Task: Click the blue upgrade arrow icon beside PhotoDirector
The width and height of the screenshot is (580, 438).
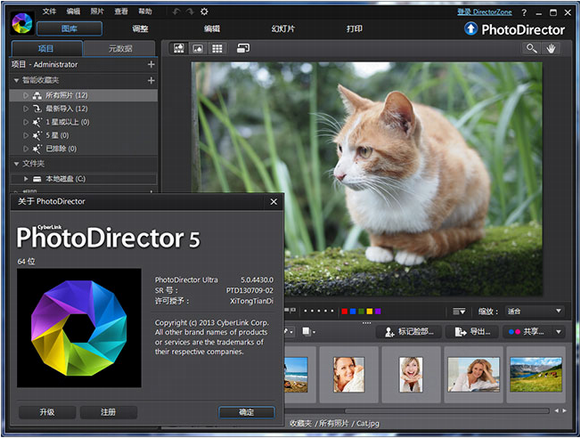Action: click(471, 28)
